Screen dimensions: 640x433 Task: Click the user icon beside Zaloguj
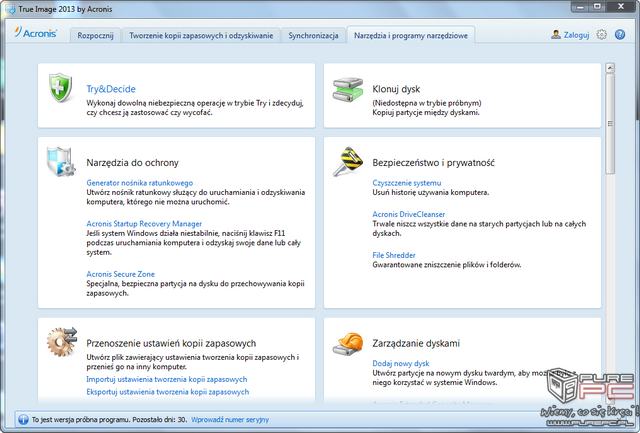tap(556, 35)
